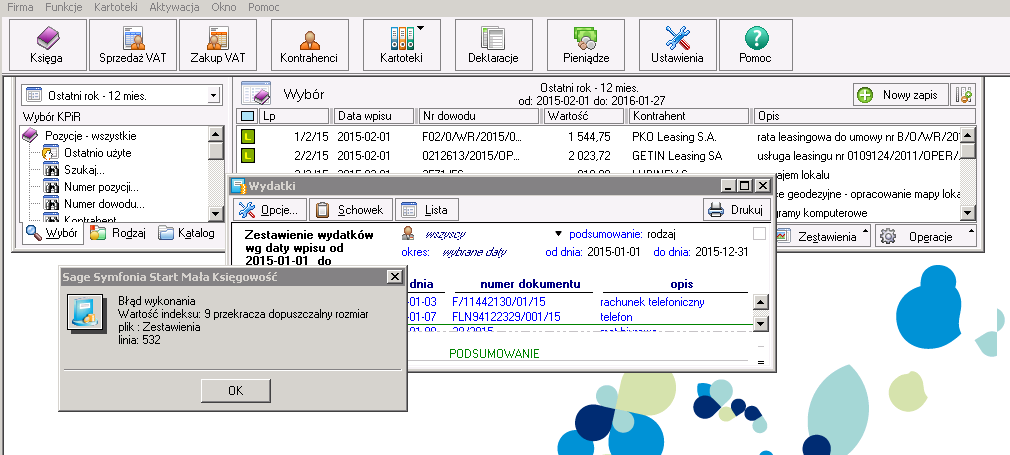Switch to the Rodzaj tab
This screenshot has height=455, width=1010.
tap(119, 233)
